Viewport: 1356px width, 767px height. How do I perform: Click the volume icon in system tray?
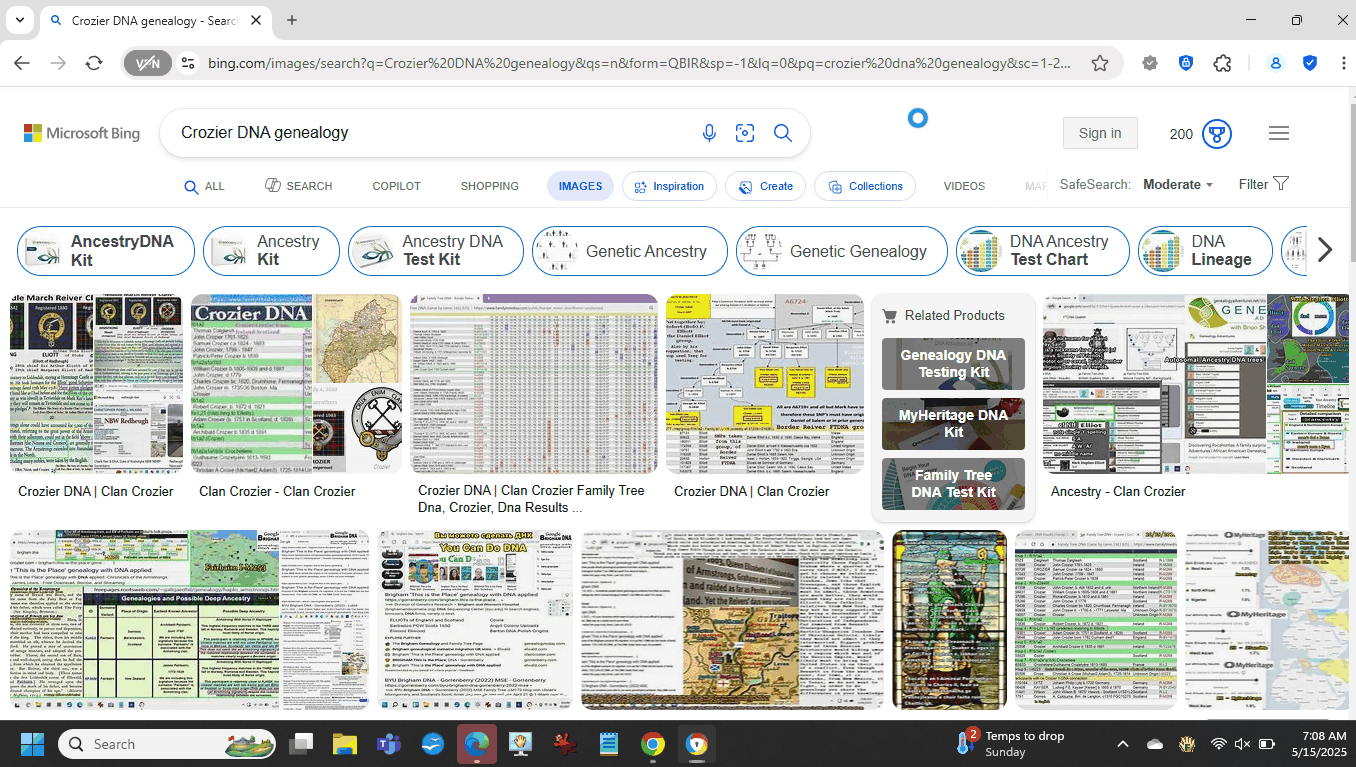click(x=1243, y=744)
